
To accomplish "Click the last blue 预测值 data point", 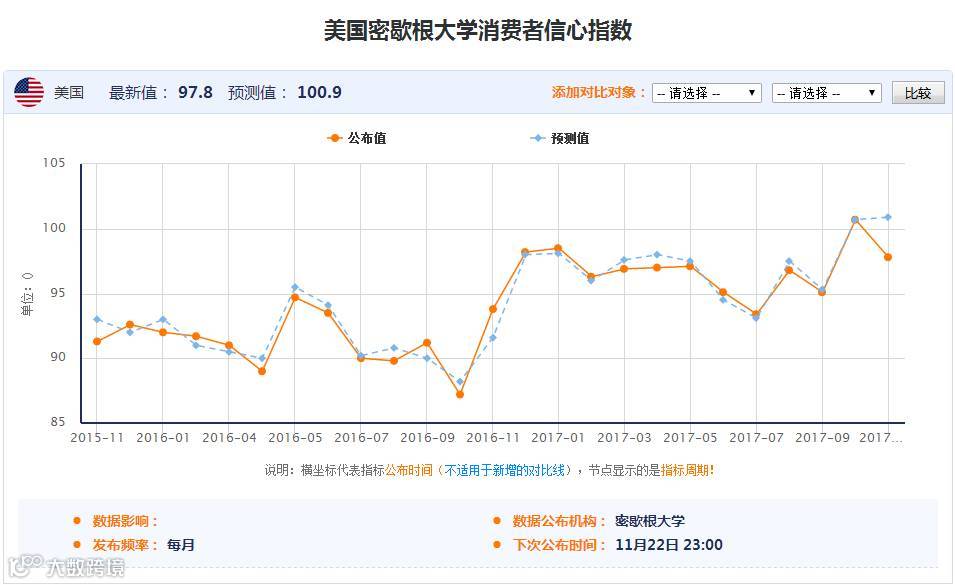I will [888, 217].
